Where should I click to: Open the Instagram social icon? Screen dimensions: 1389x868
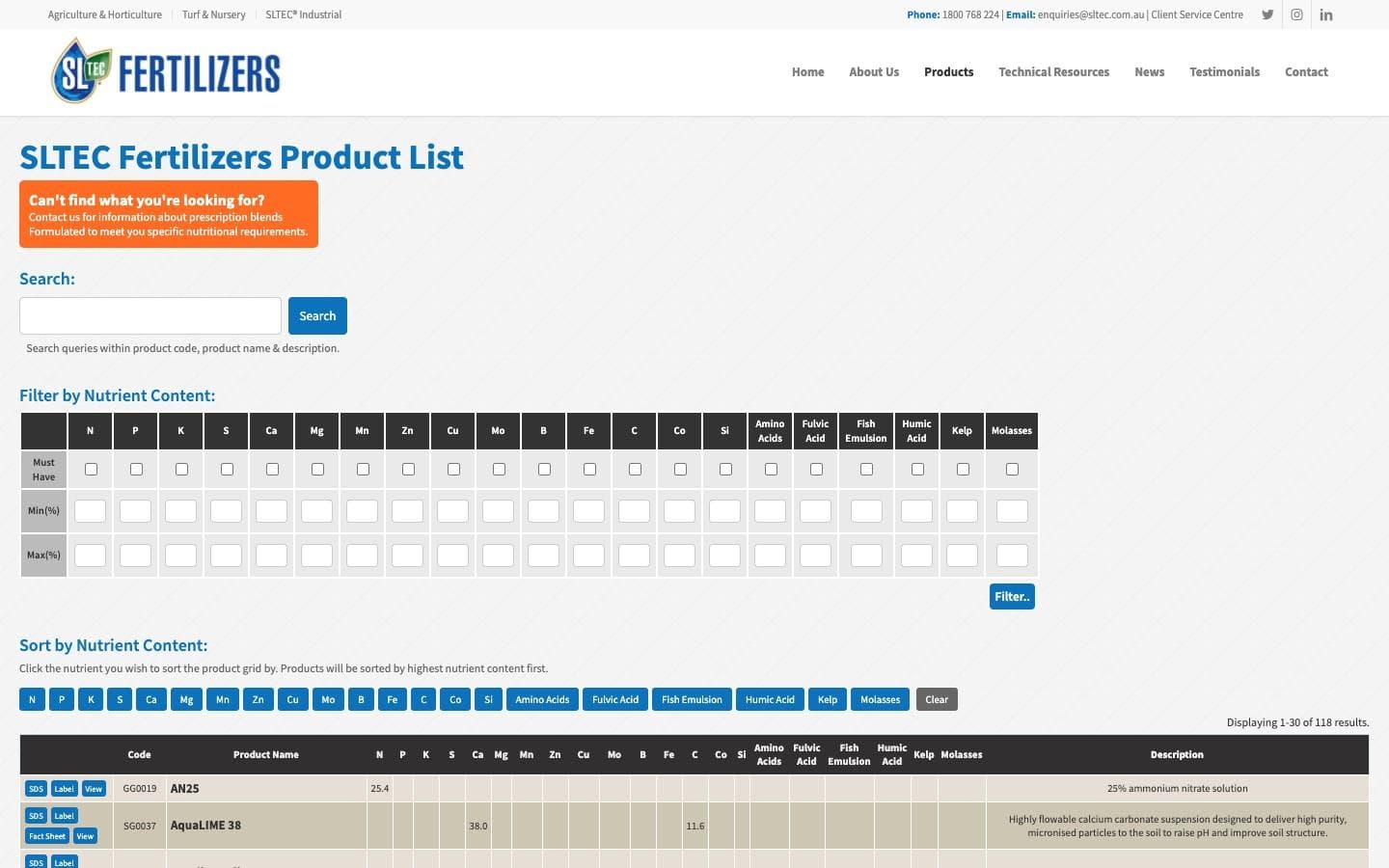(1297, 14)
